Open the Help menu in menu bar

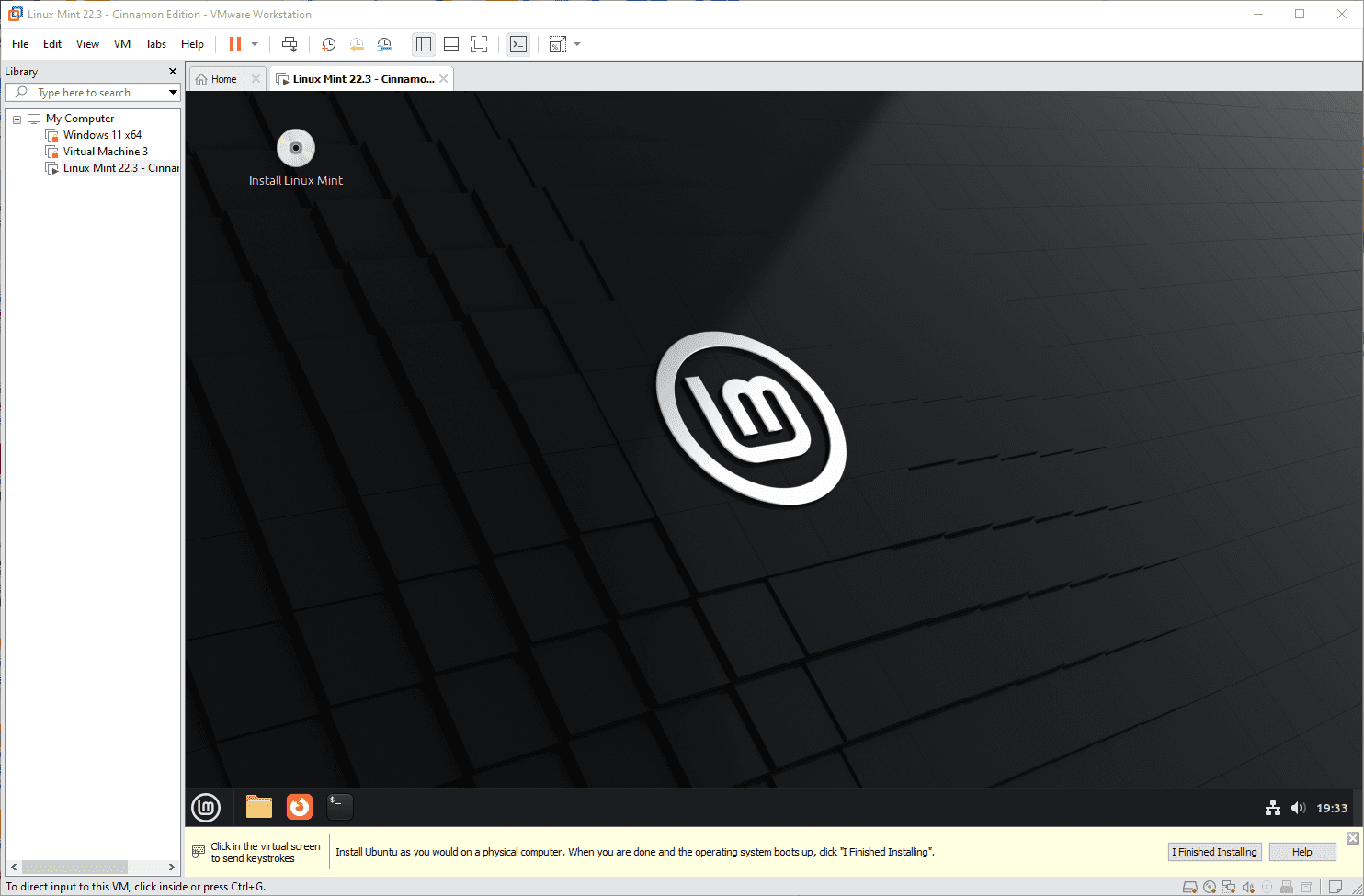(192, 44)
